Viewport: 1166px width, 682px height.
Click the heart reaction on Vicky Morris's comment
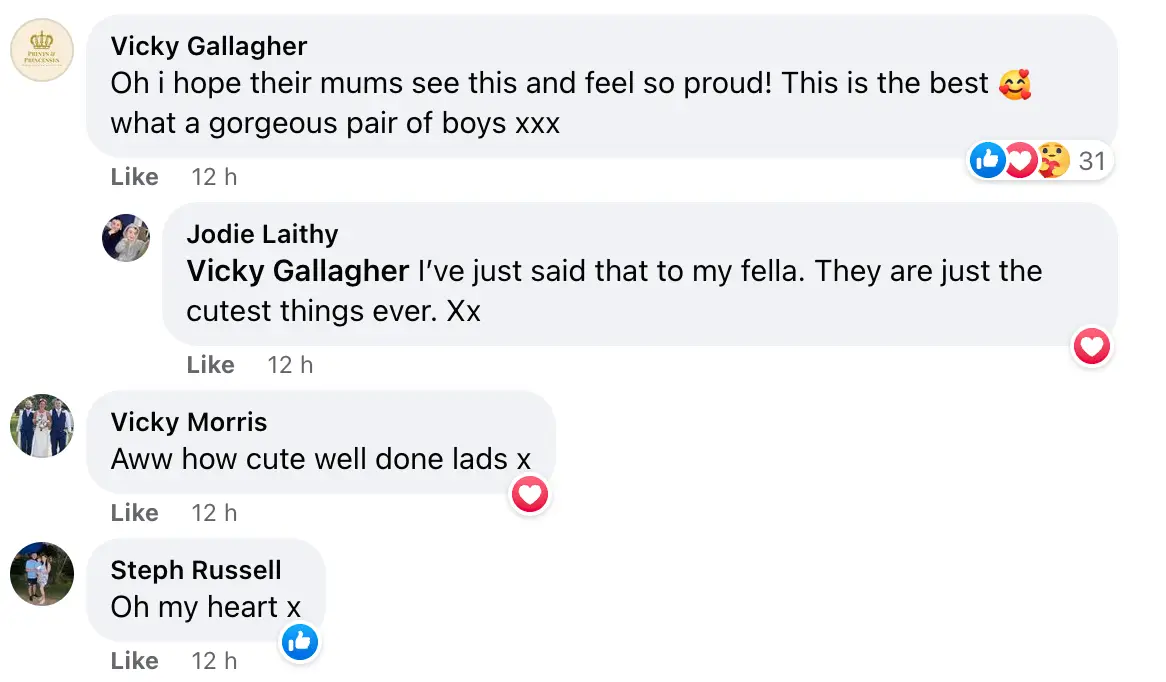click(x=530, y=494)
